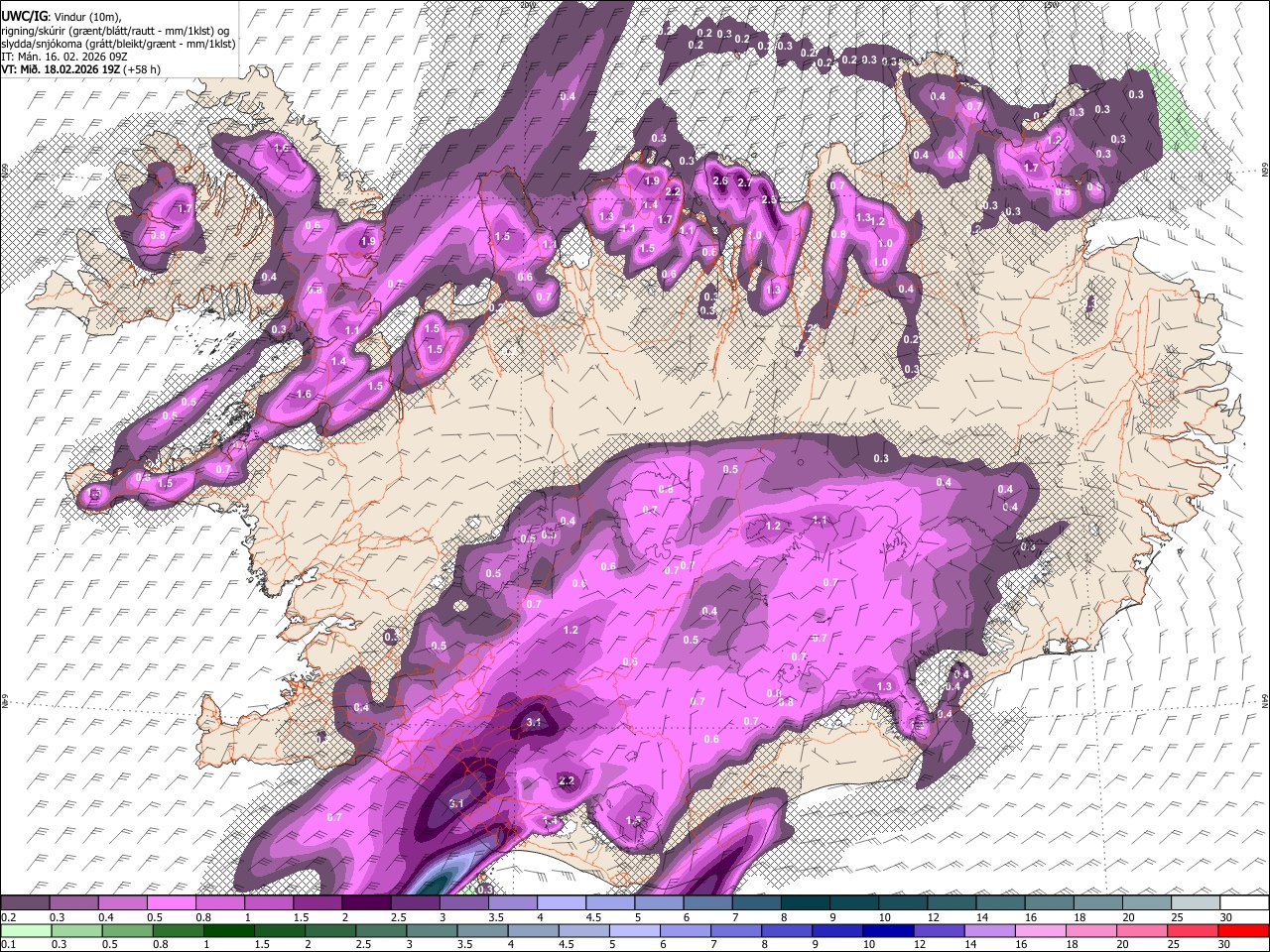
Task: Pick the 1.5 swatch in upper legend row
Action: 317,903
